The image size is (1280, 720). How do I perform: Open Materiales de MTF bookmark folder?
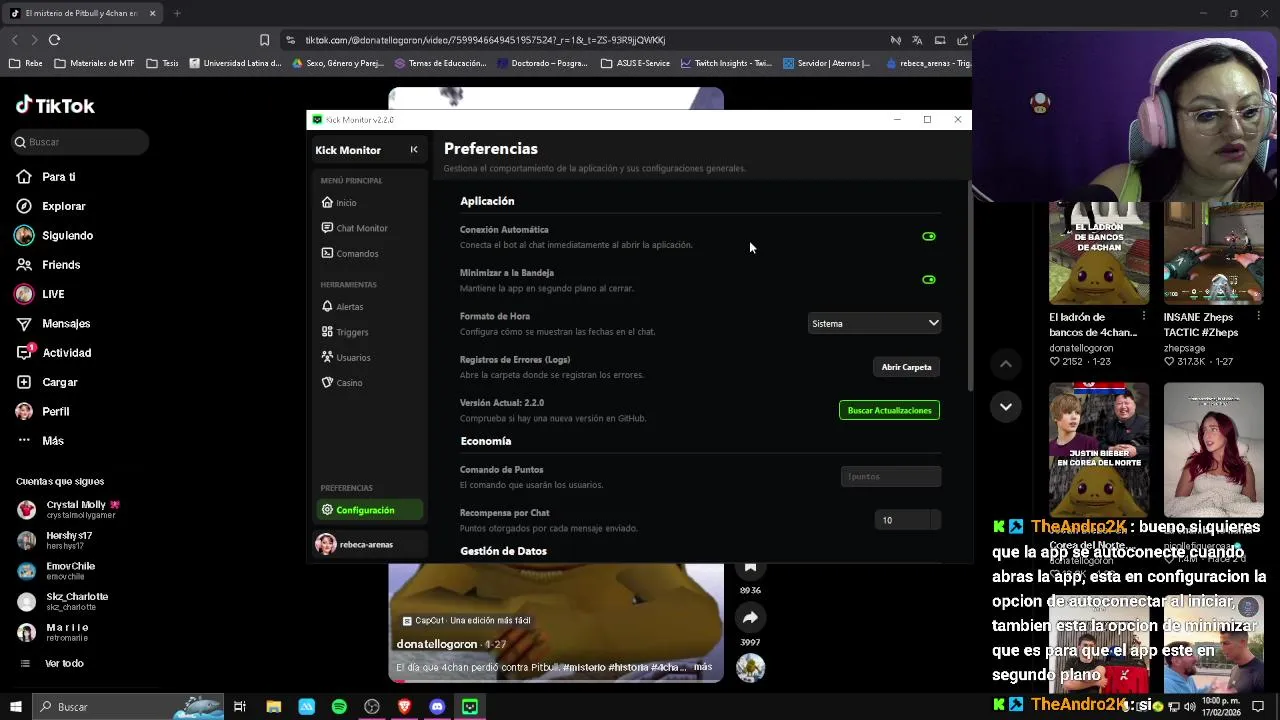coord(95,63)
